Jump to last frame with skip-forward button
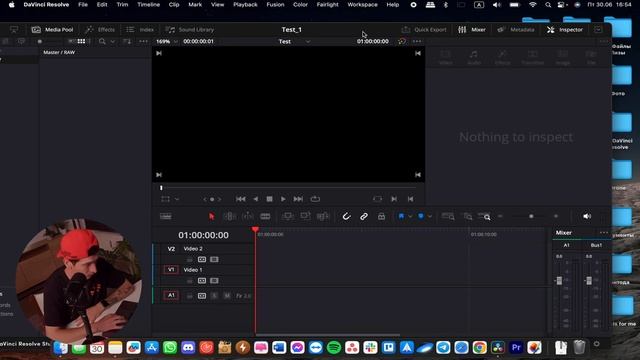Viewport: 640px width, 360px height. (298, 199)
